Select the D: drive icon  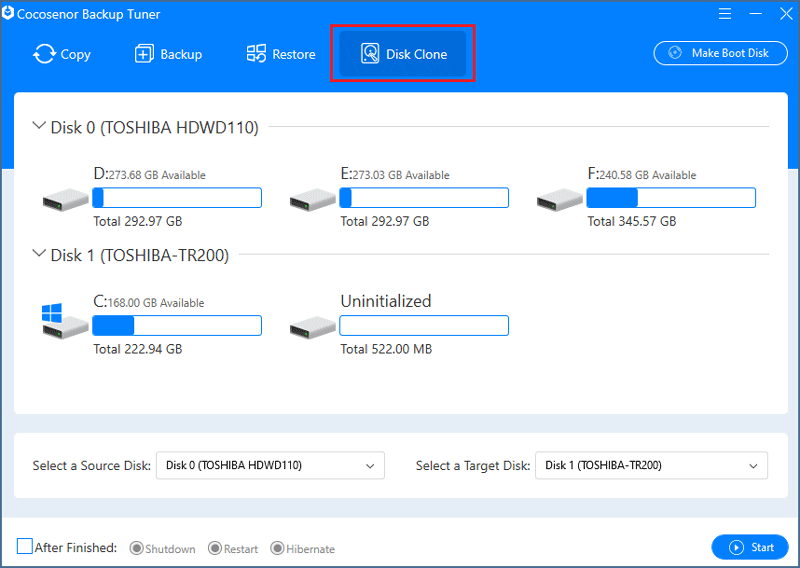coord(65,200)
